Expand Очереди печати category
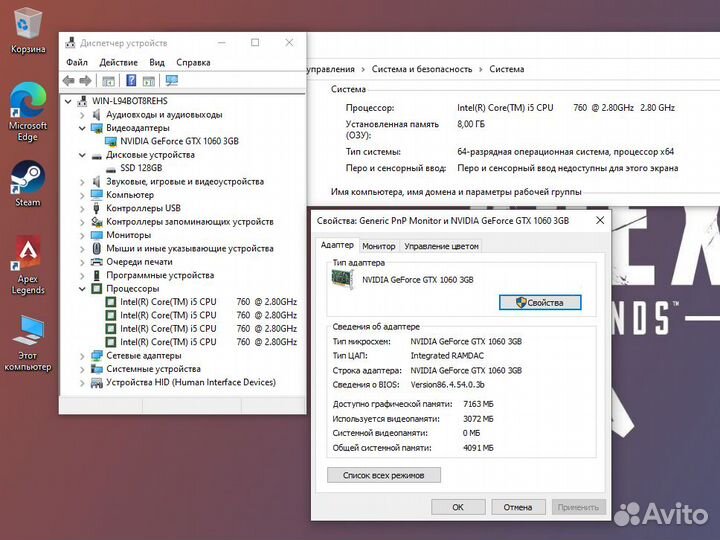The image size is (720, 540). [x=82, y=262]
